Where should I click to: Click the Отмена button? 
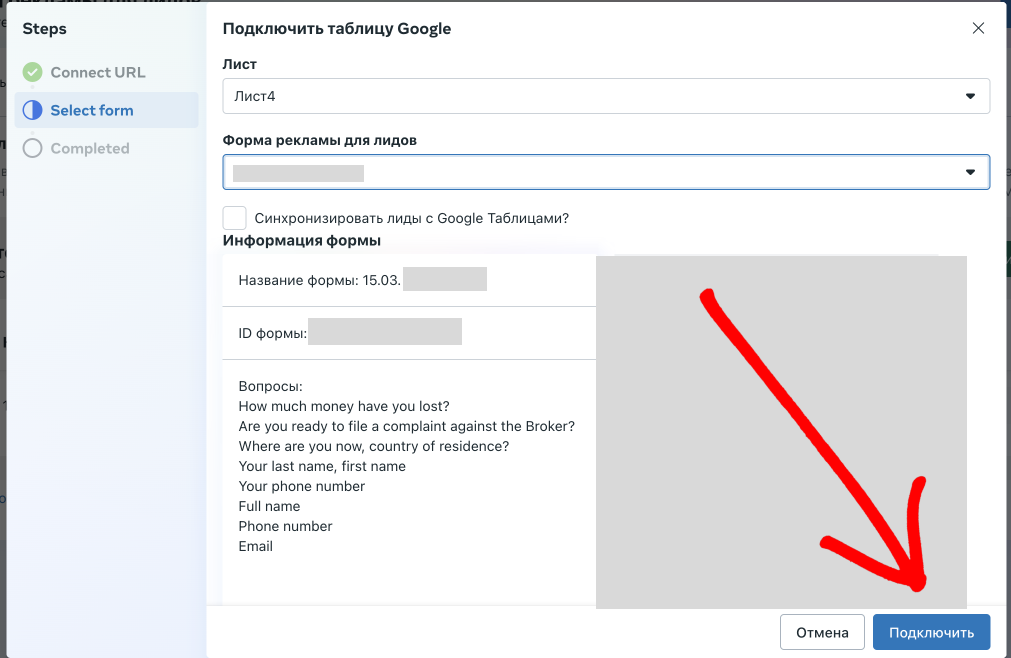tap(822, 632)
